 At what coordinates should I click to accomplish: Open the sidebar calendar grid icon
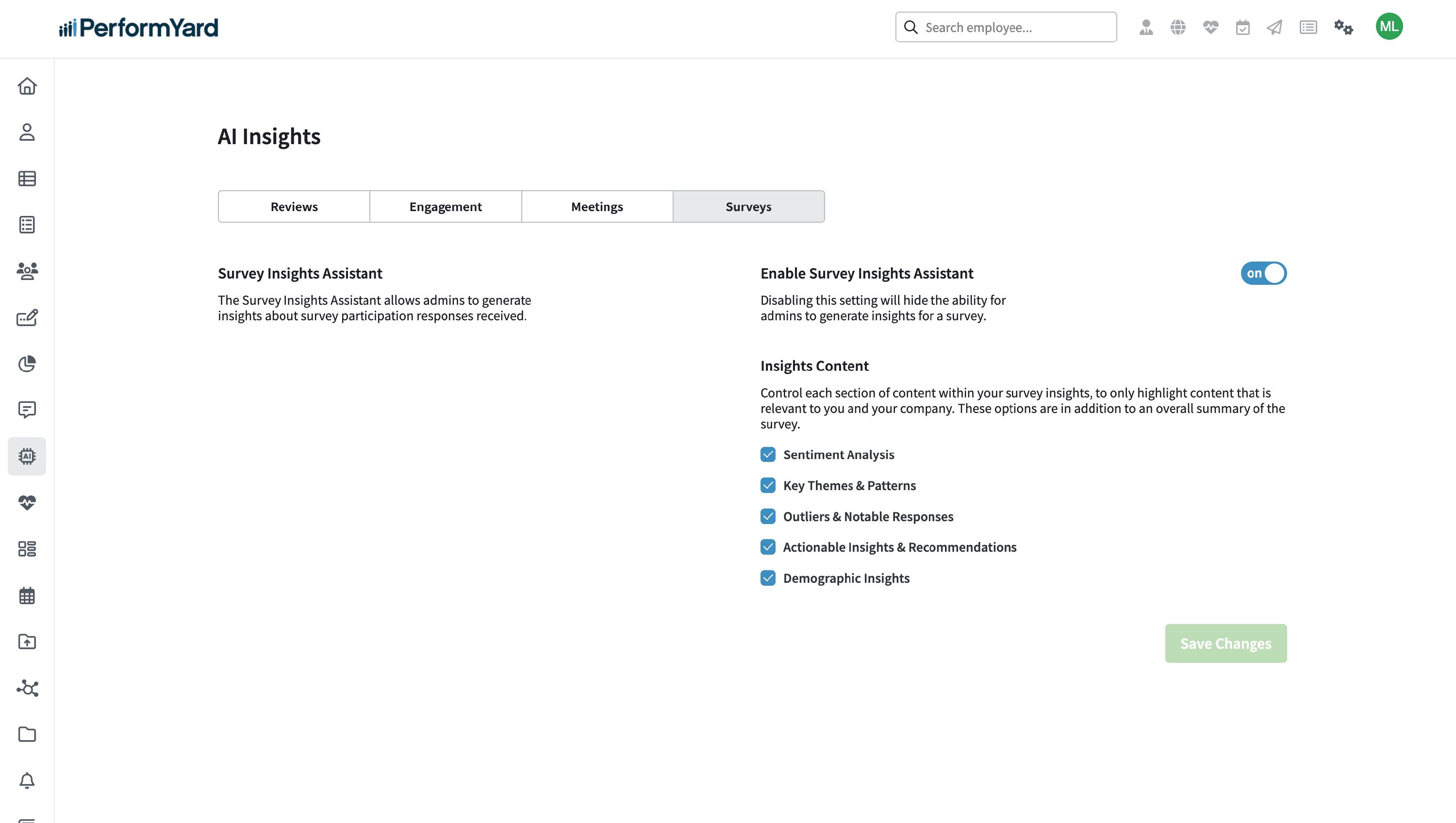pyautogui.click(x=27, y=595)
